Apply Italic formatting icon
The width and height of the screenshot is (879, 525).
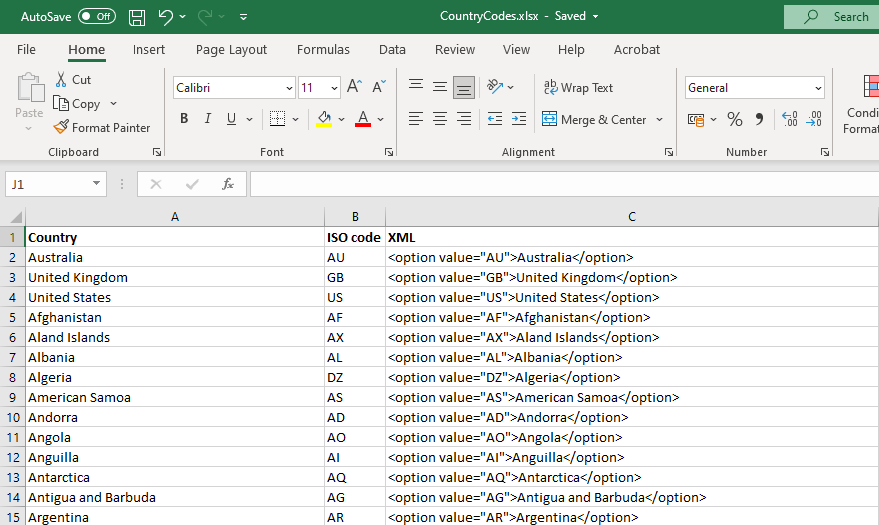(x=208, y=119)
